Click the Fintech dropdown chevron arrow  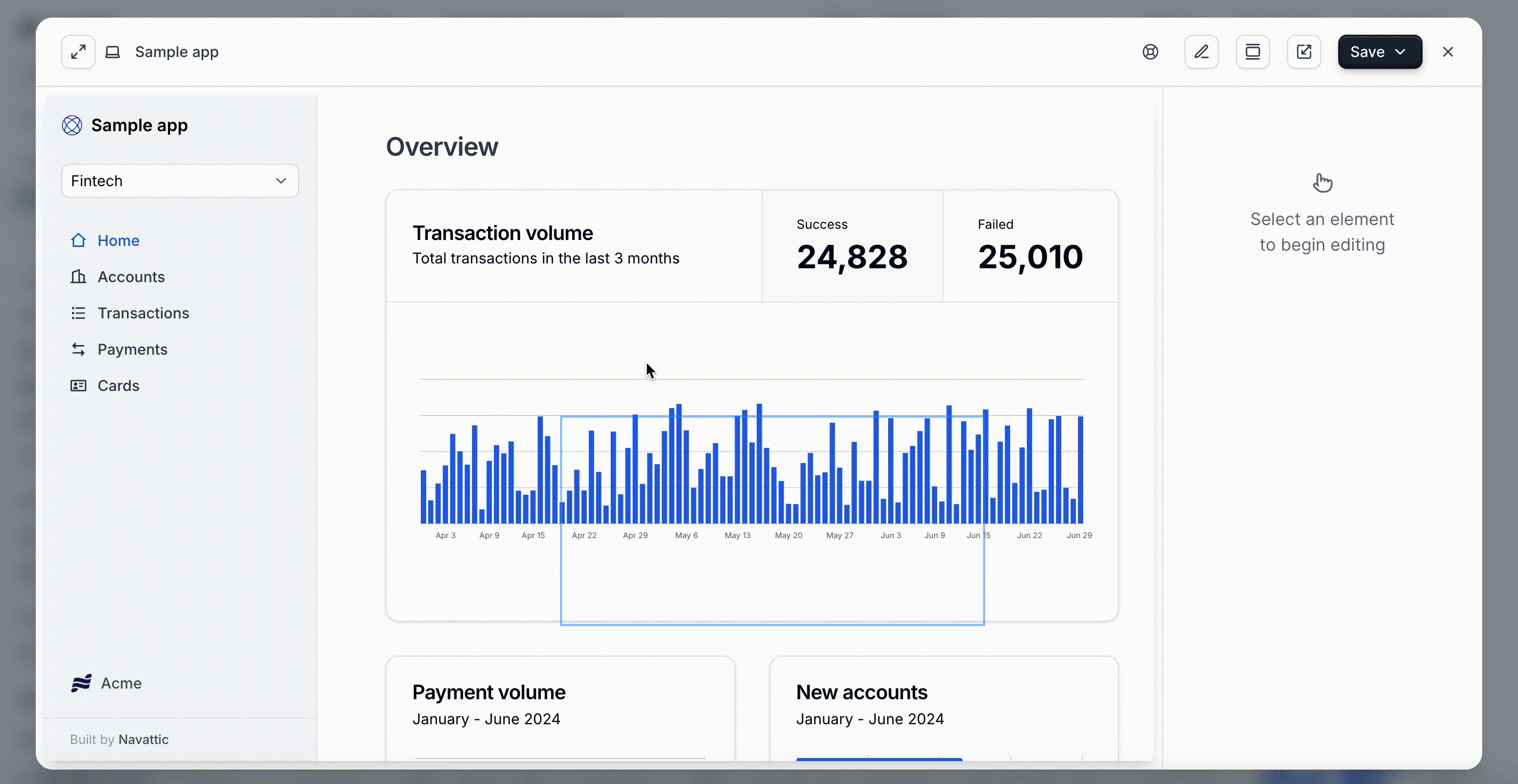281,181
